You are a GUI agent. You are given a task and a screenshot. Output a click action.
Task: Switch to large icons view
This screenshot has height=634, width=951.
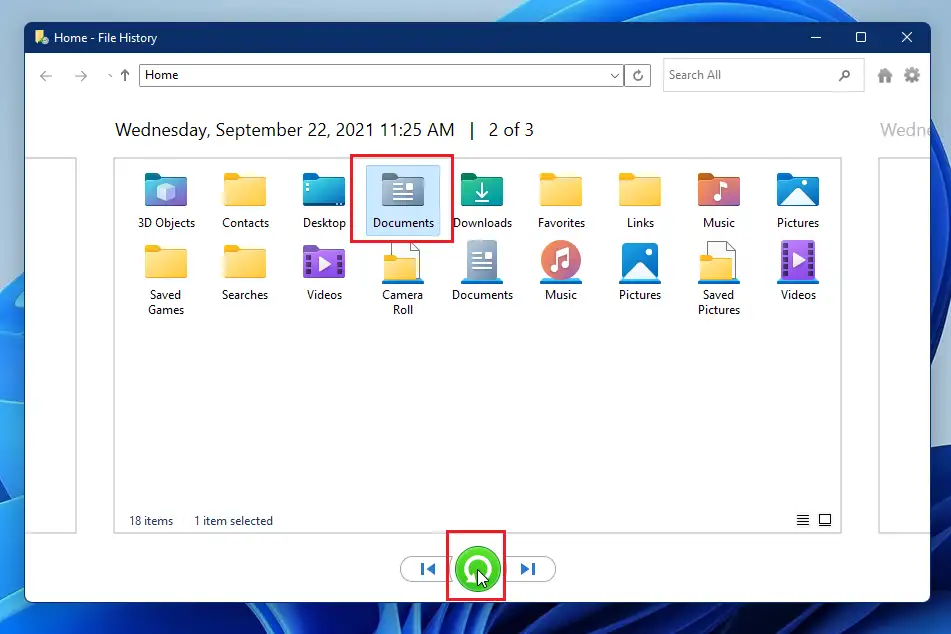(825, 520)
